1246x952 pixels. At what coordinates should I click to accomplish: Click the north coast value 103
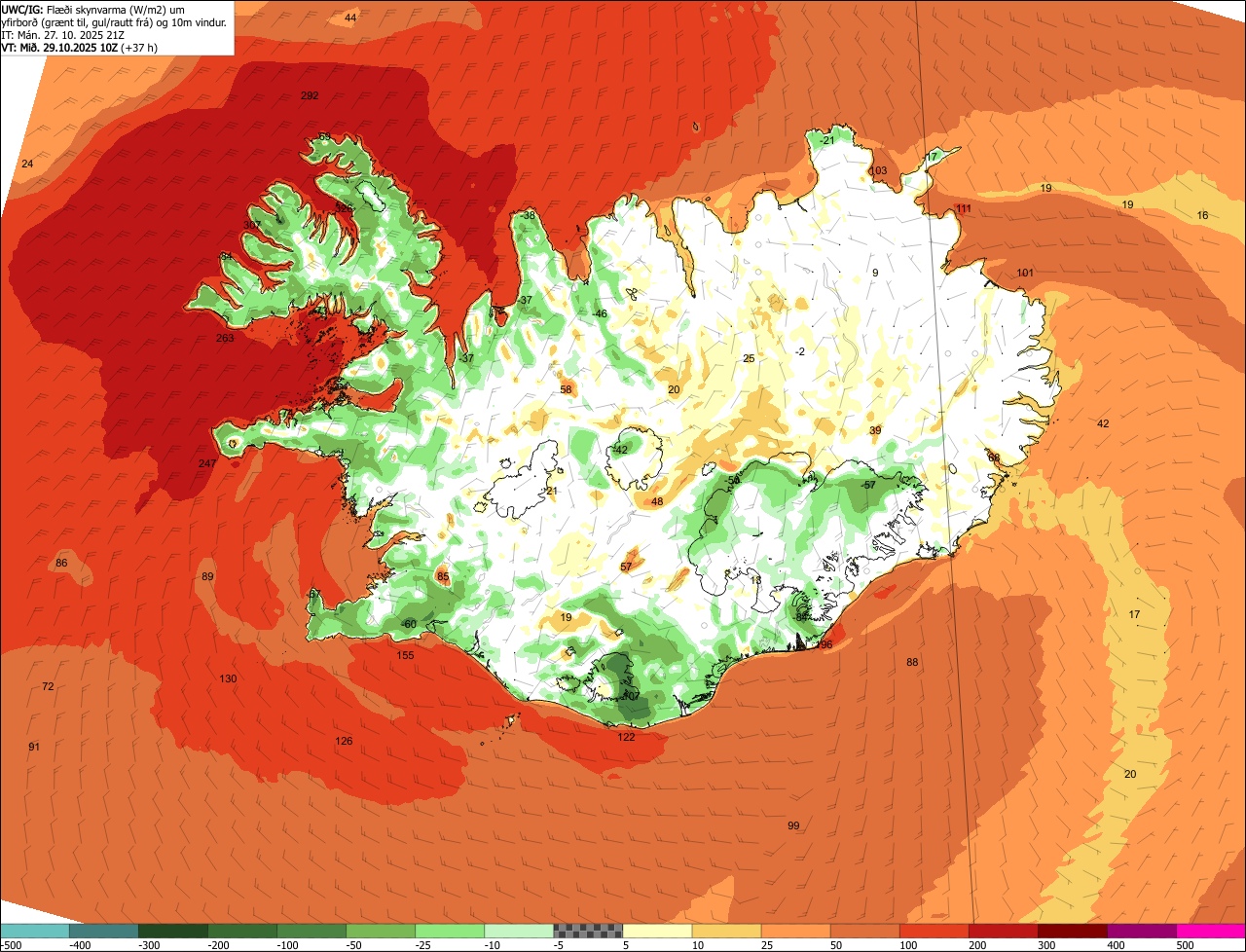(x=878, y=170)
